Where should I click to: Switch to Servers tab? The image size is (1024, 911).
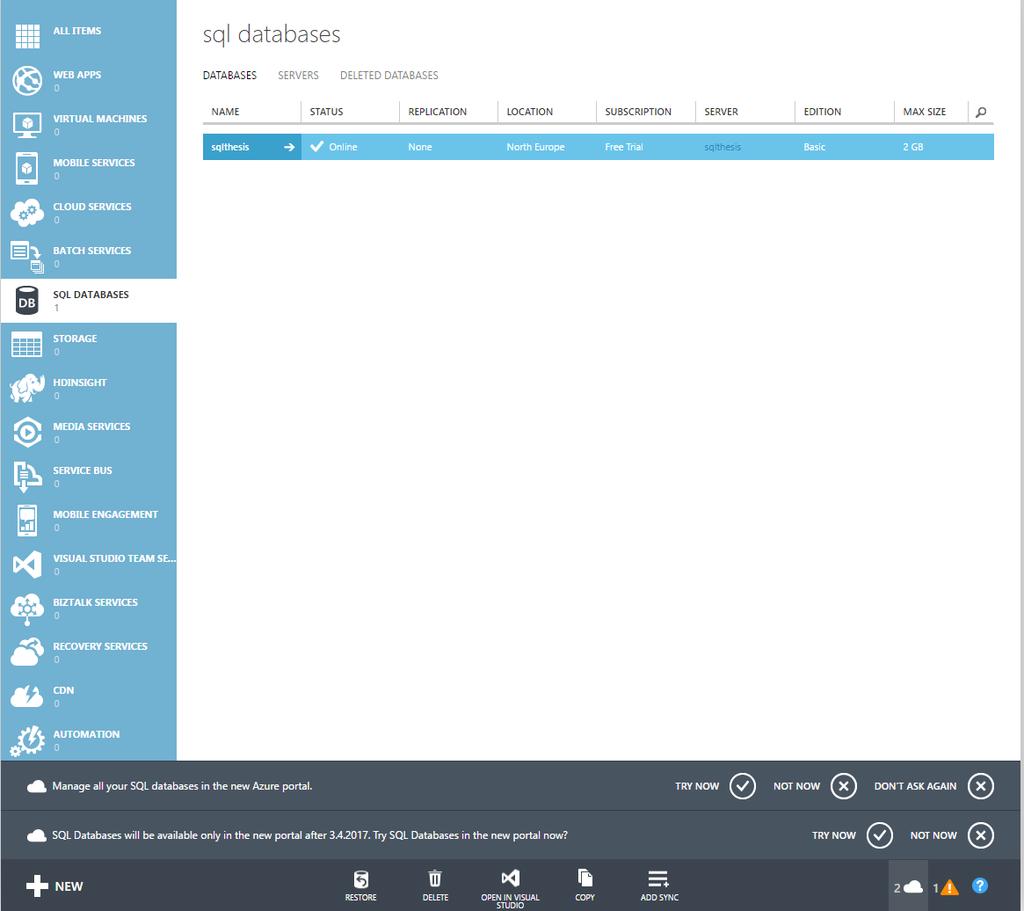click(x=298, y=75)
